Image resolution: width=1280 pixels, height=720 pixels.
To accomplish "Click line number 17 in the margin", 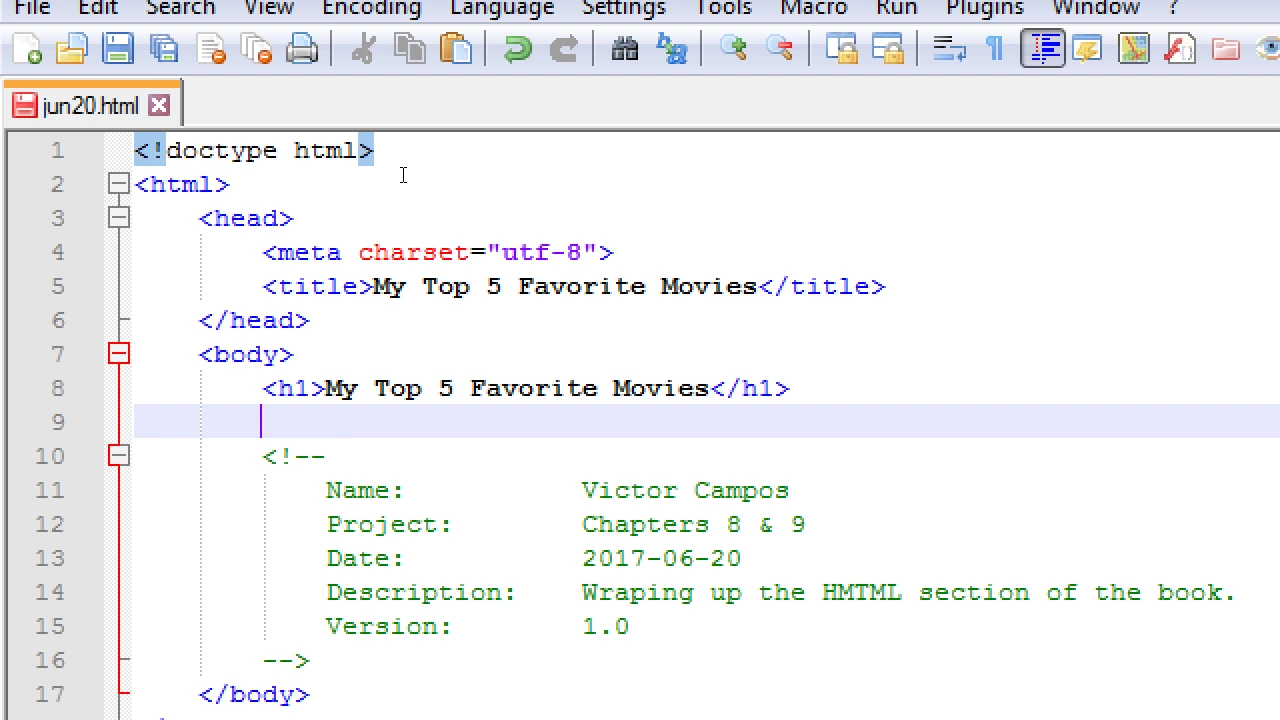I will [50, 694].
